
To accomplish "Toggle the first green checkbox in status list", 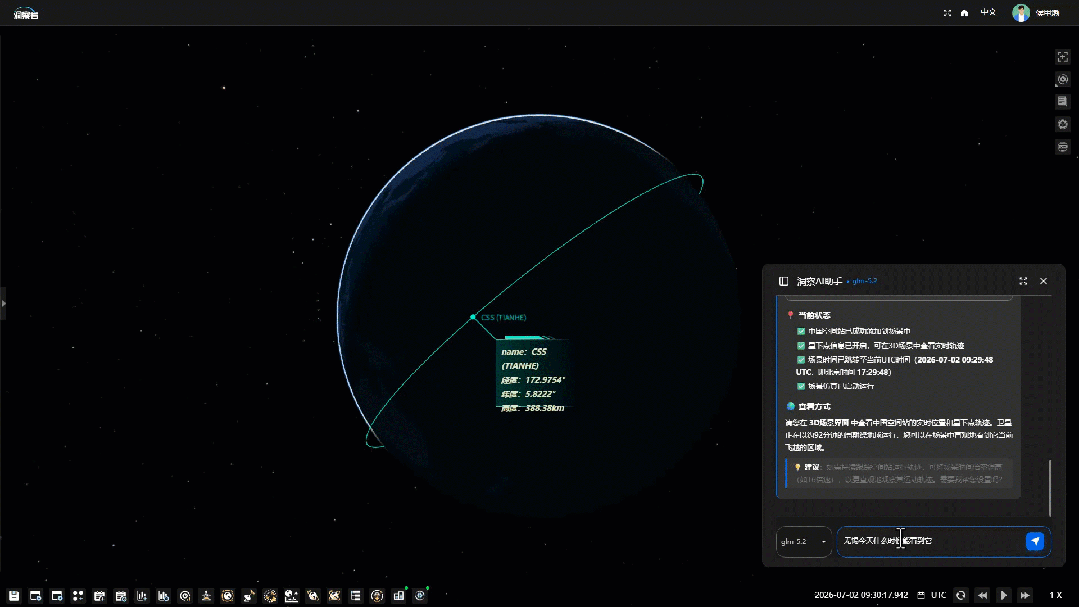I will [x=801, y=331].
